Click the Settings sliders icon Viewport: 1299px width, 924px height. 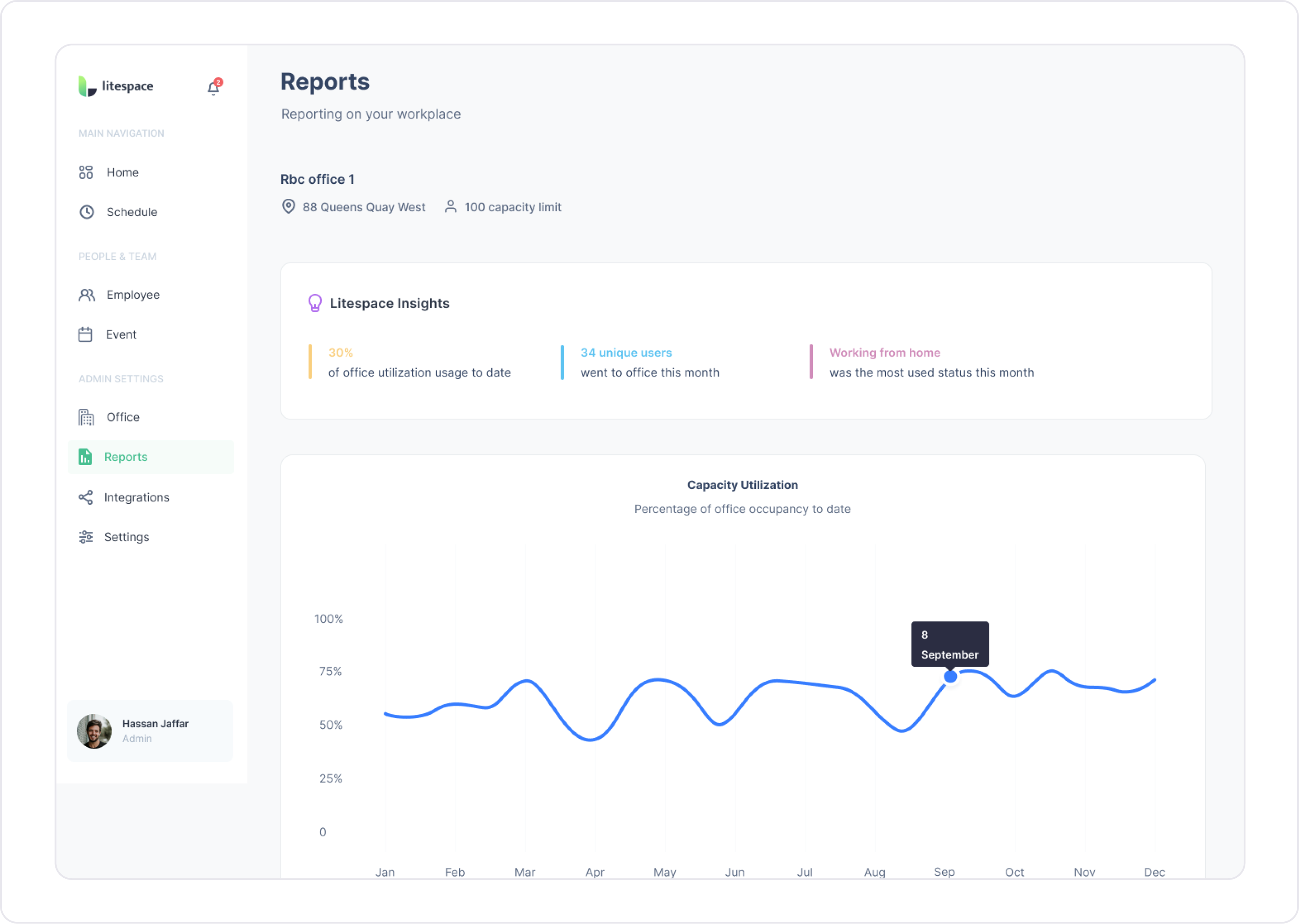tap(86, 537)
